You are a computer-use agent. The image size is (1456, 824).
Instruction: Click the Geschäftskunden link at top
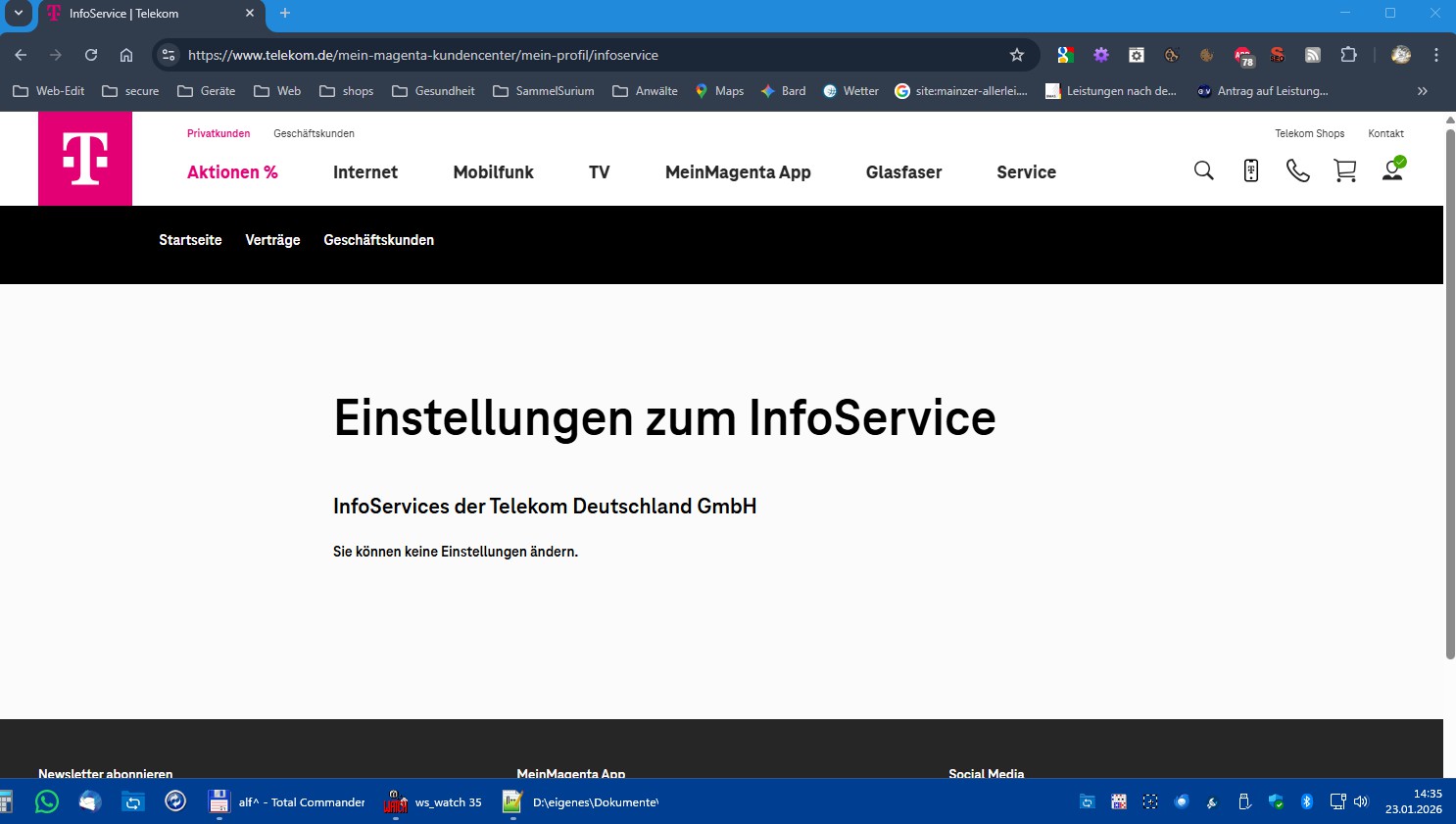pos(314,133)
